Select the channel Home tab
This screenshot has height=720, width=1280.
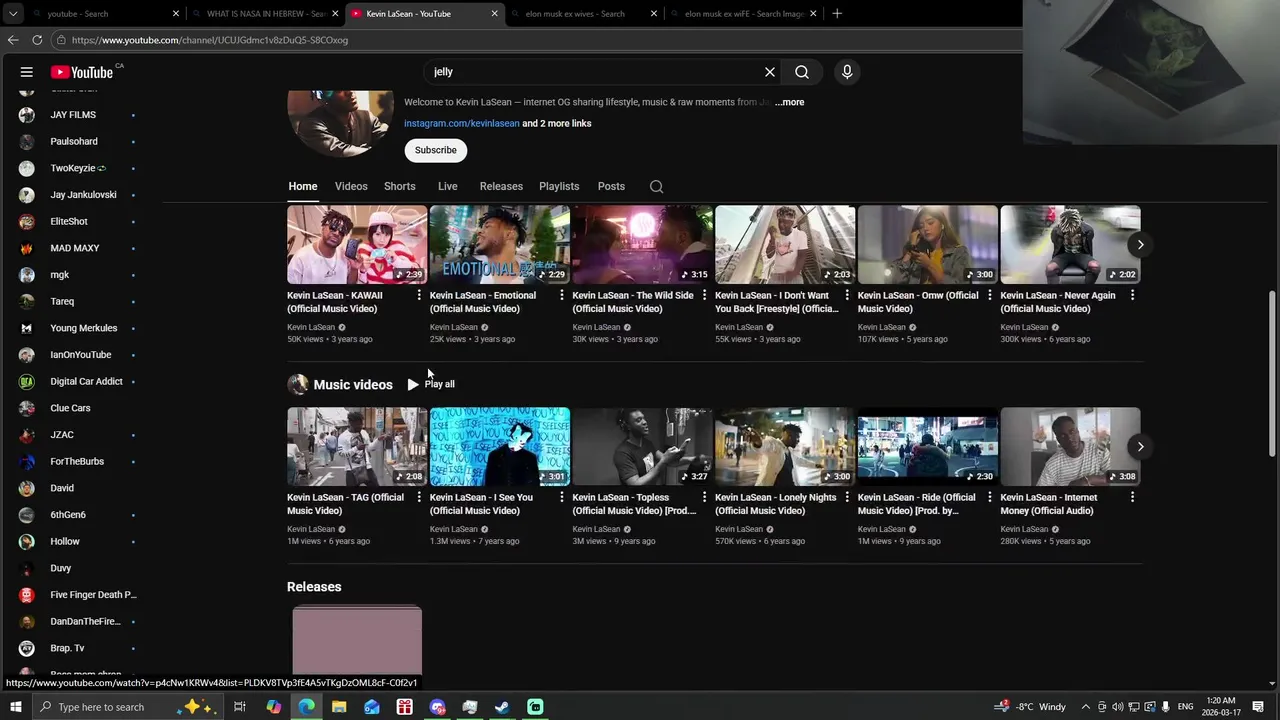(x=303, y=186)
